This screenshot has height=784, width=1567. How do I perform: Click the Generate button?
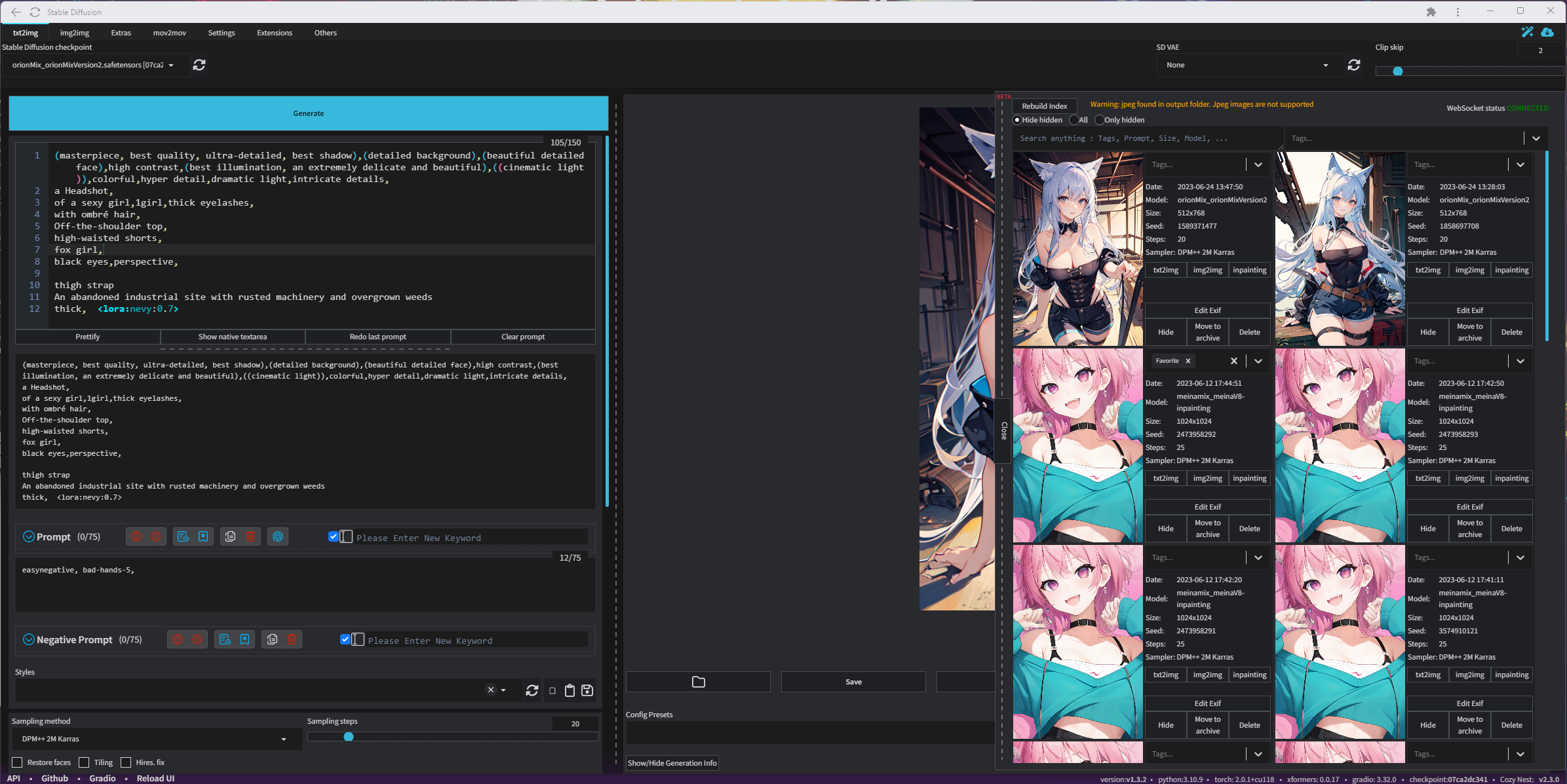pyautogui.click(x=309, y=113)
